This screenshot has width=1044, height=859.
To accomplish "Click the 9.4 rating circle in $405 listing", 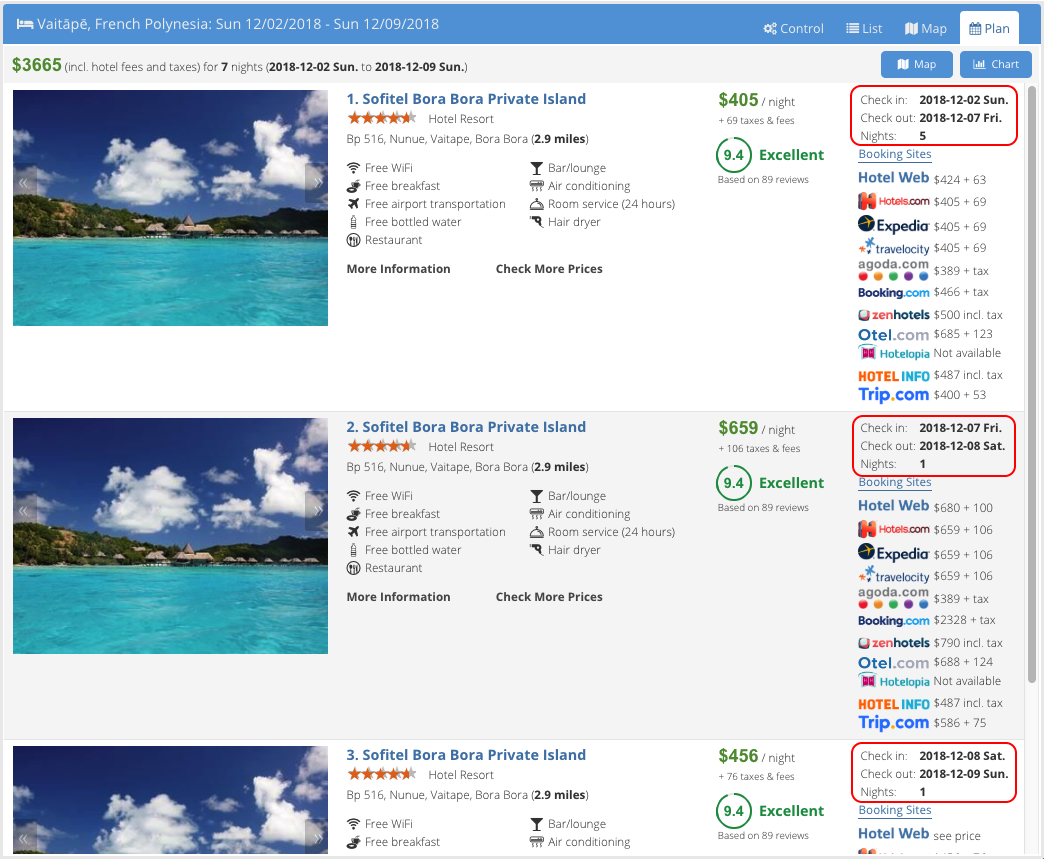I will tap(733, 155).
